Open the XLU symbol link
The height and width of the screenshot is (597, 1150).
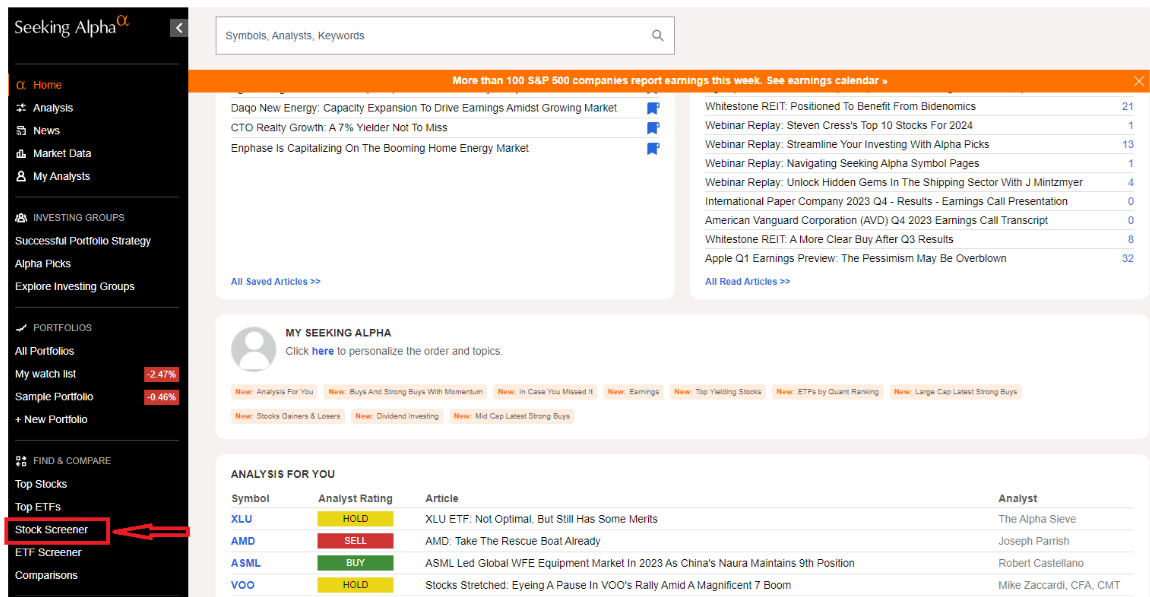pos(241,519)
